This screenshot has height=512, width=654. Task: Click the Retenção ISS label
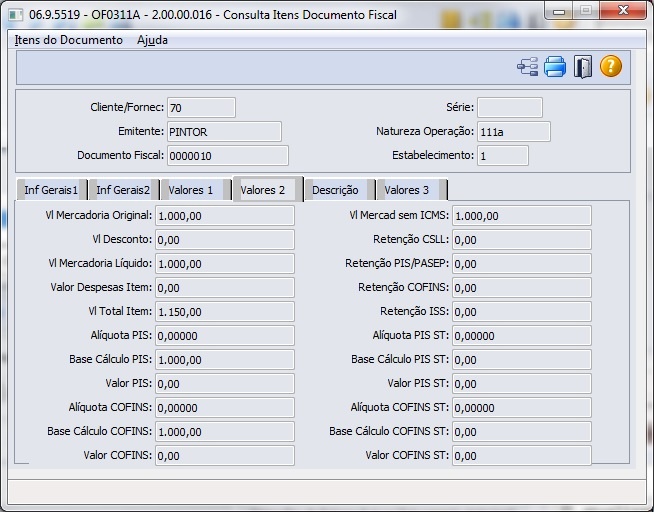click(415, 311)
